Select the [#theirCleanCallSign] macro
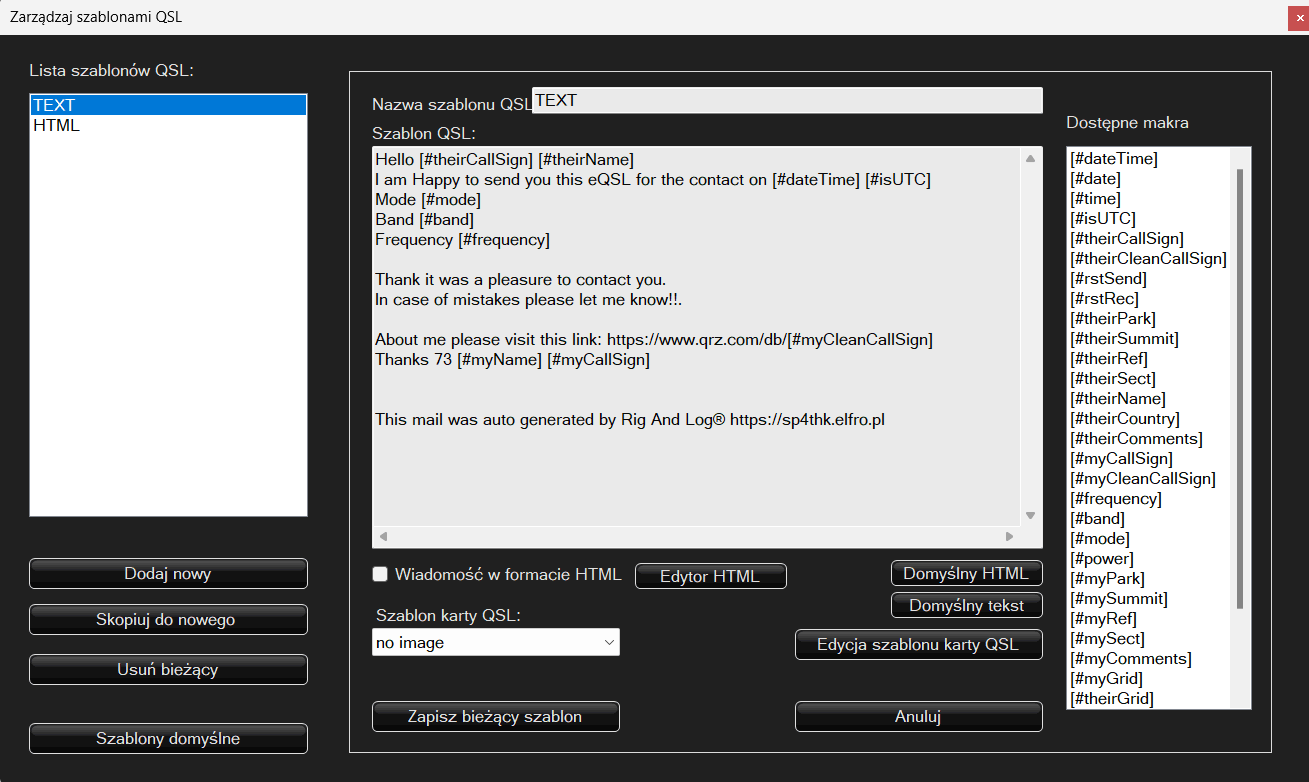The image size is (1309, 782). click(1148, 259)
